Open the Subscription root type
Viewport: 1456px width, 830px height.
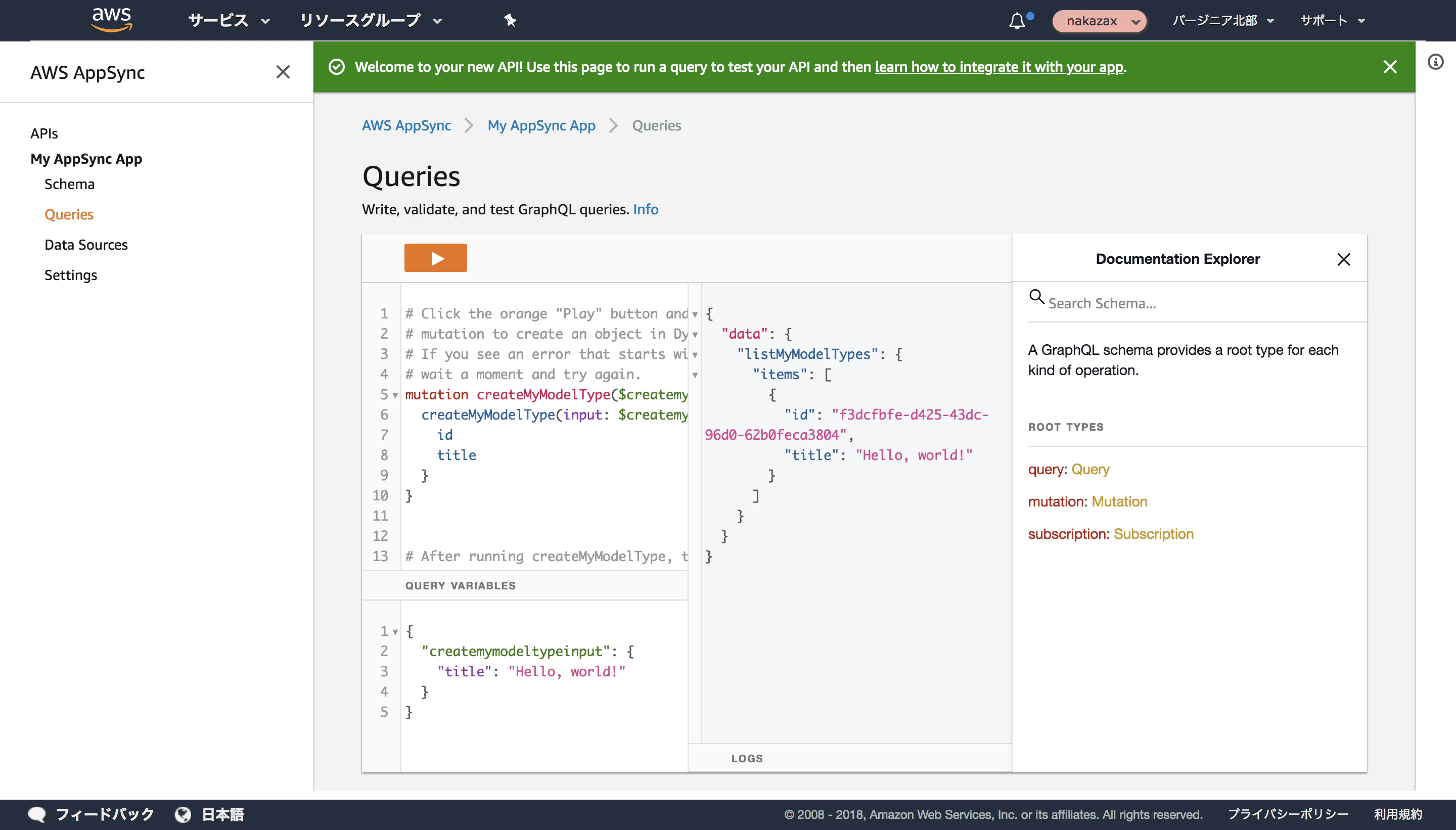click(1153, 534)
